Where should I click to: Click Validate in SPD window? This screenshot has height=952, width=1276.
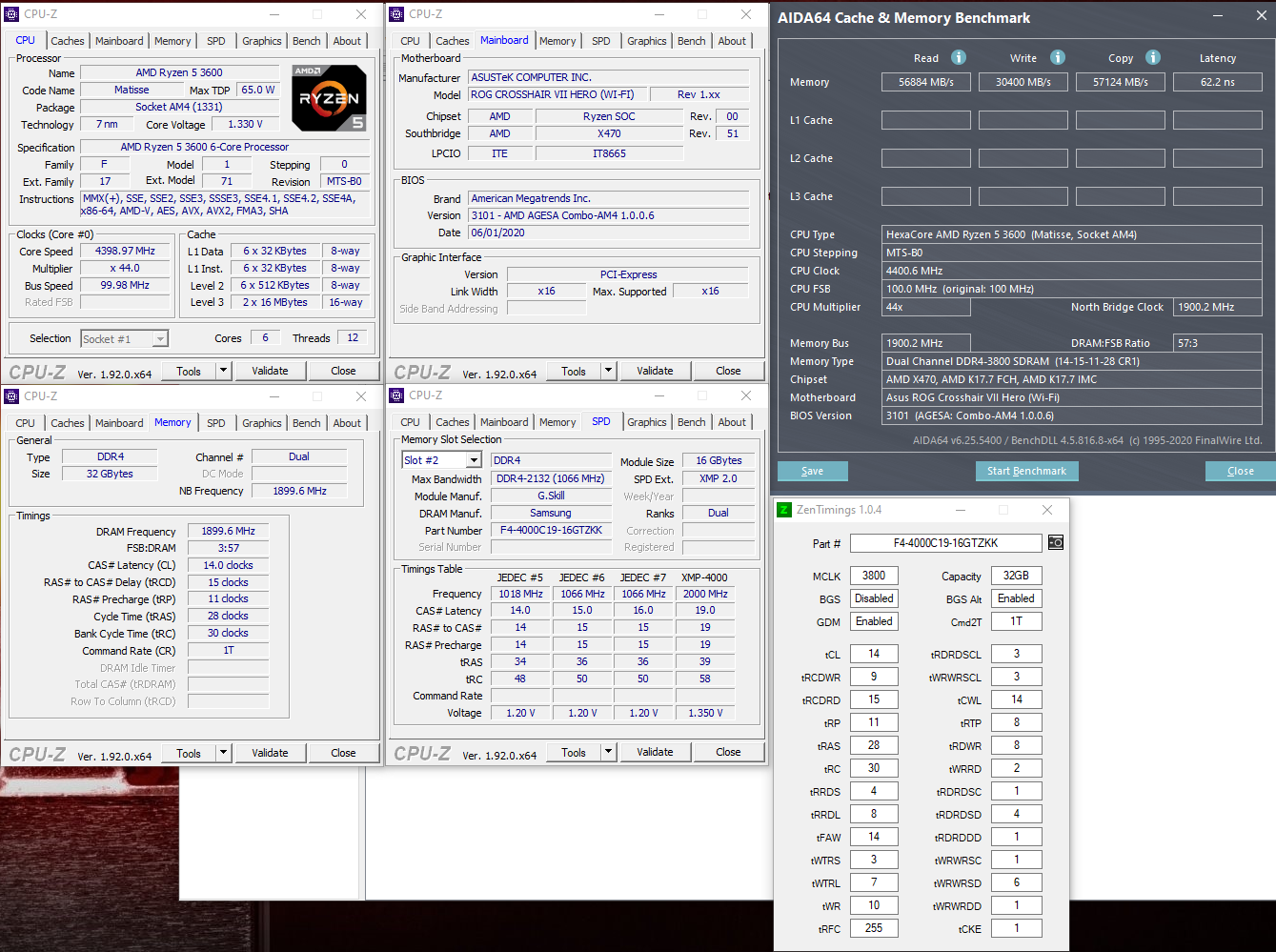[x=655, y=752]
